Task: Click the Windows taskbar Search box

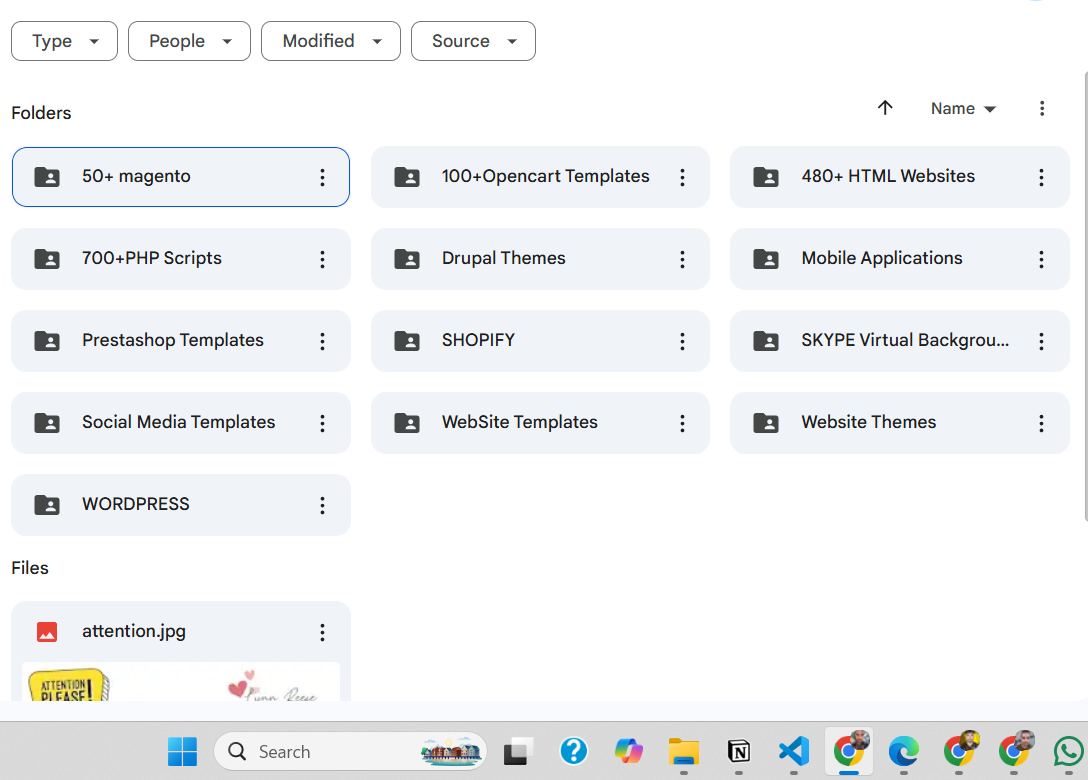Action: click(x=350, y=752)
